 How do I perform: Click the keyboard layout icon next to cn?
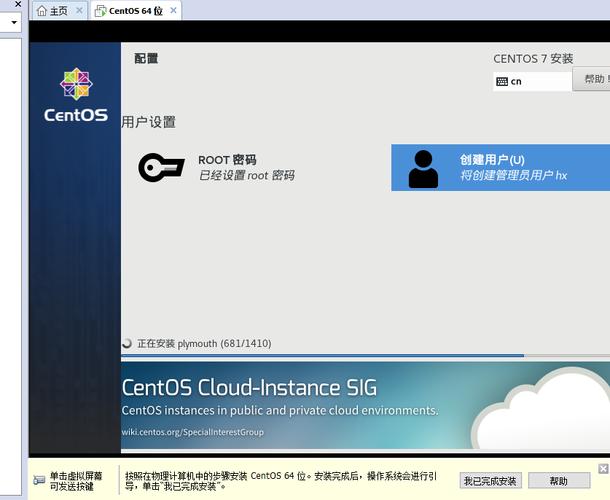pyautogui.click(x=502, y=81)
